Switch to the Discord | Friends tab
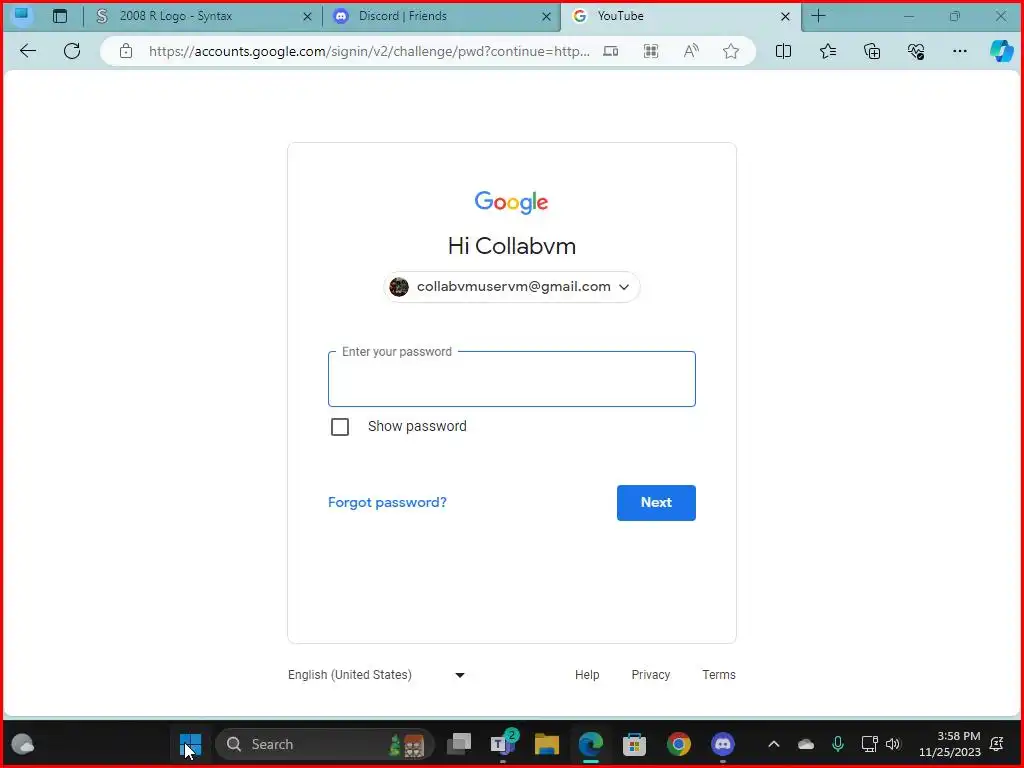The image size is (1024, 768). click(x=441, y=16)
